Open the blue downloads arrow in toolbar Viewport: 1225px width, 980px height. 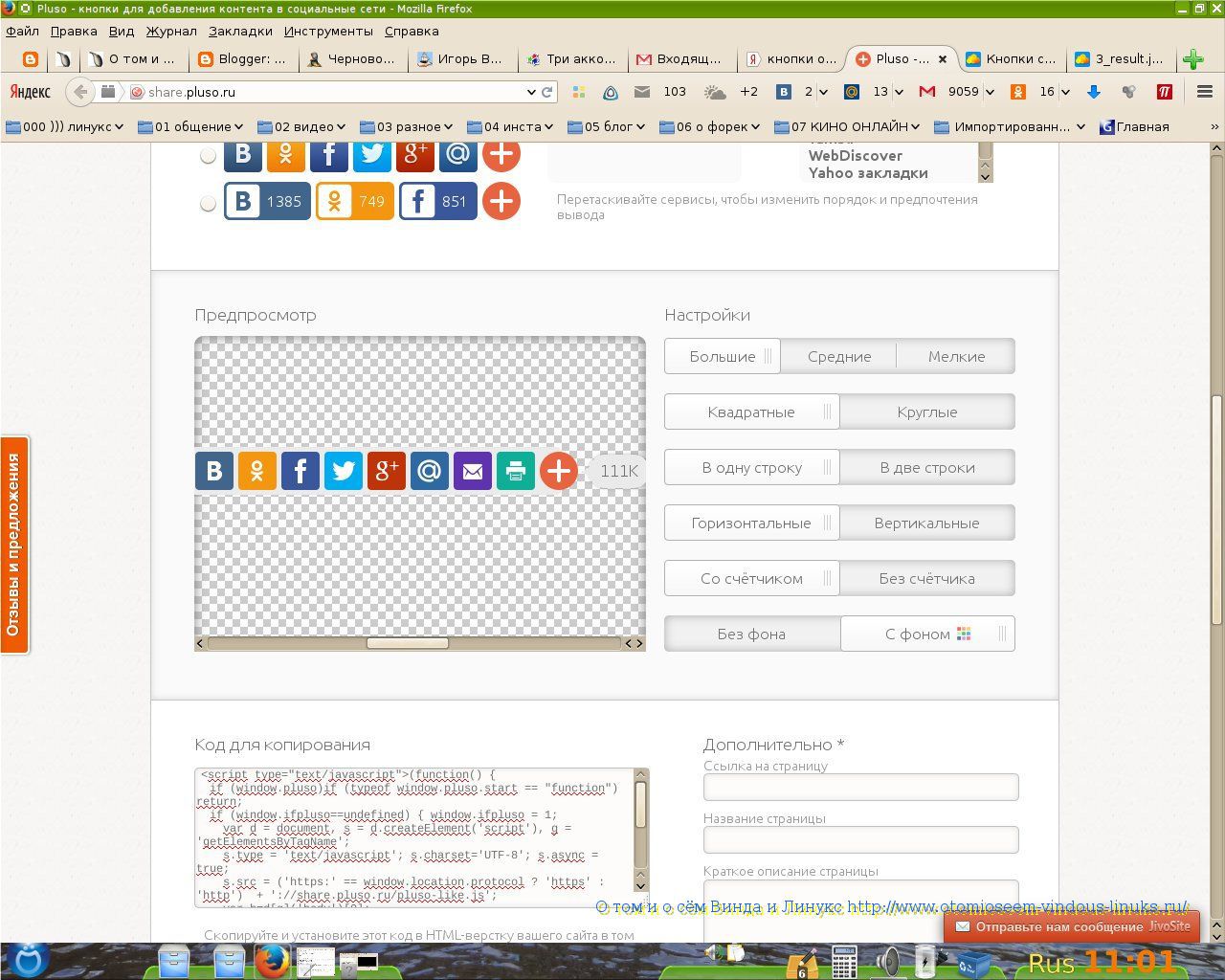(1094, 92)
